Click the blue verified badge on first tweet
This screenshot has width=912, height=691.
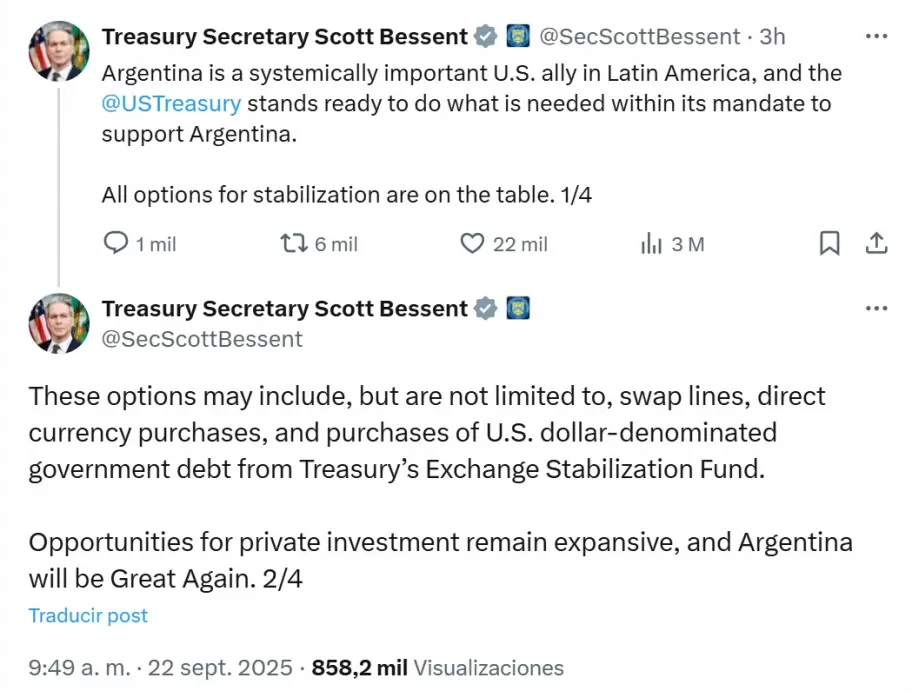coord(486,36)
